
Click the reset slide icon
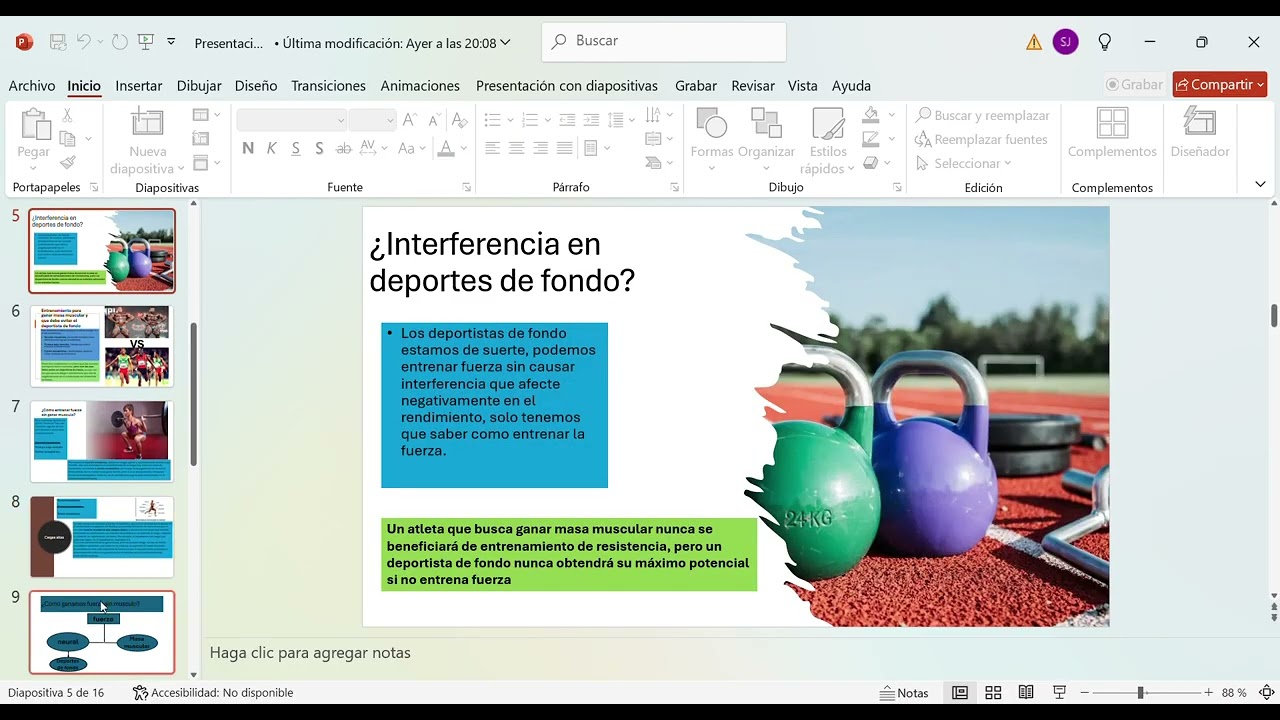201,139
